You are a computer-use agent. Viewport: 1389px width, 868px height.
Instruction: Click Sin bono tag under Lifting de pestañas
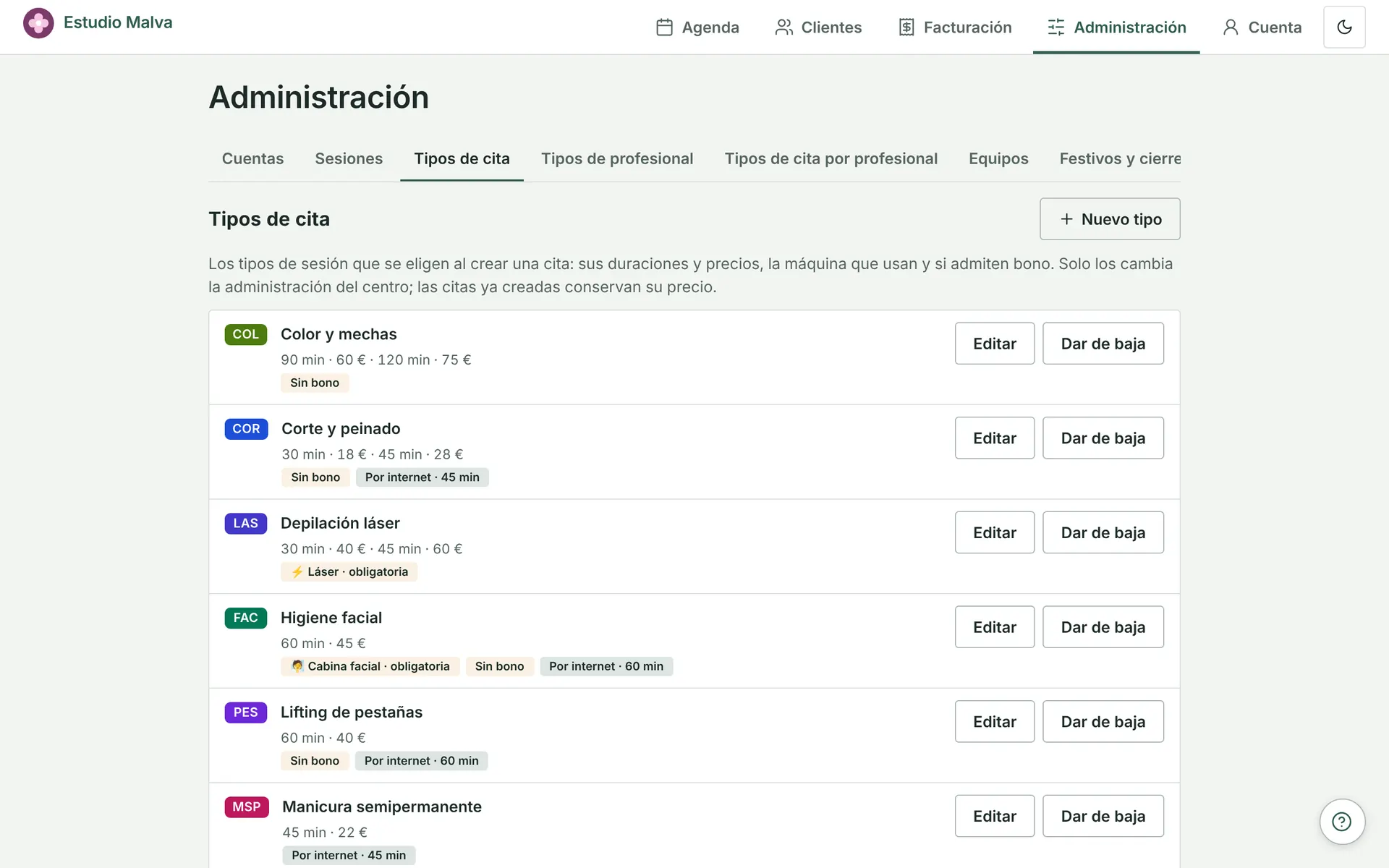[315, 761]
